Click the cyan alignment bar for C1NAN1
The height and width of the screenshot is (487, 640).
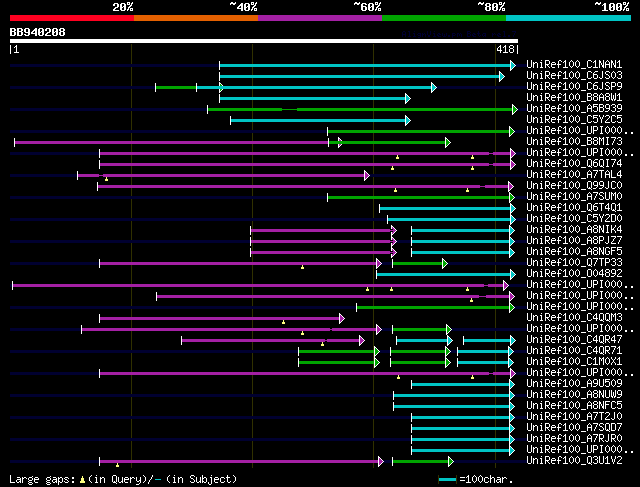pyautogui.click(x=365, y=65)
